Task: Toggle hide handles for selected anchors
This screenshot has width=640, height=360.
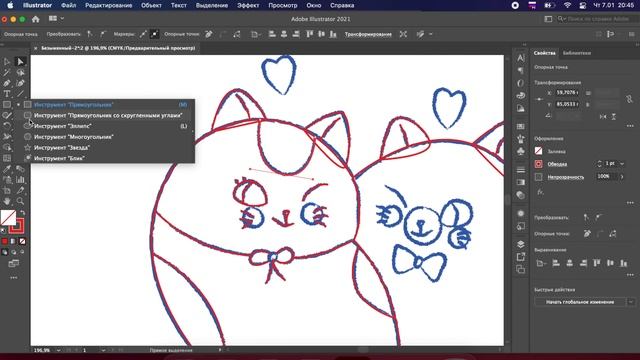Action: (154, 34)
